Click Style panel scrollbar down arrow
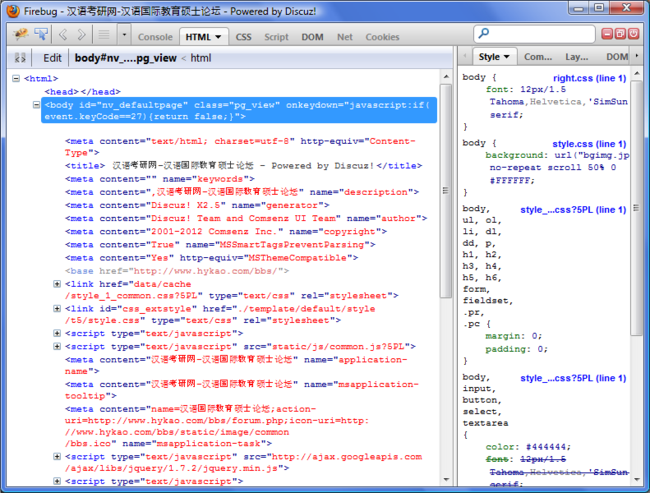The width and height of the screenshot is (650, 493). [x=636, y=480]
